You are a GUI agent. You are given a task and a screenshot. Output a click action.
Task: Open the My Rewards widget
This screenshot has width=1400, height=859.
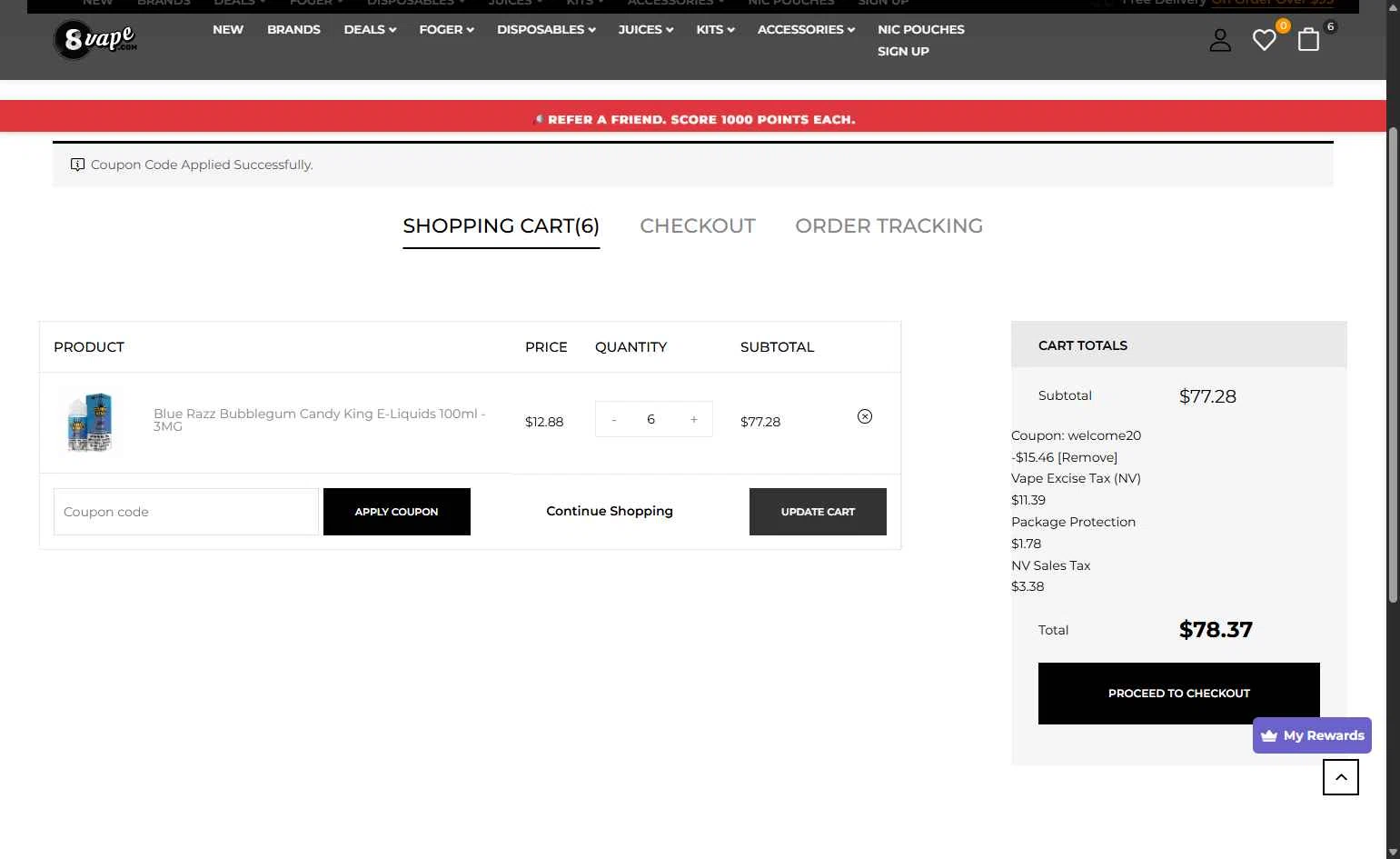coord(1312,735)
